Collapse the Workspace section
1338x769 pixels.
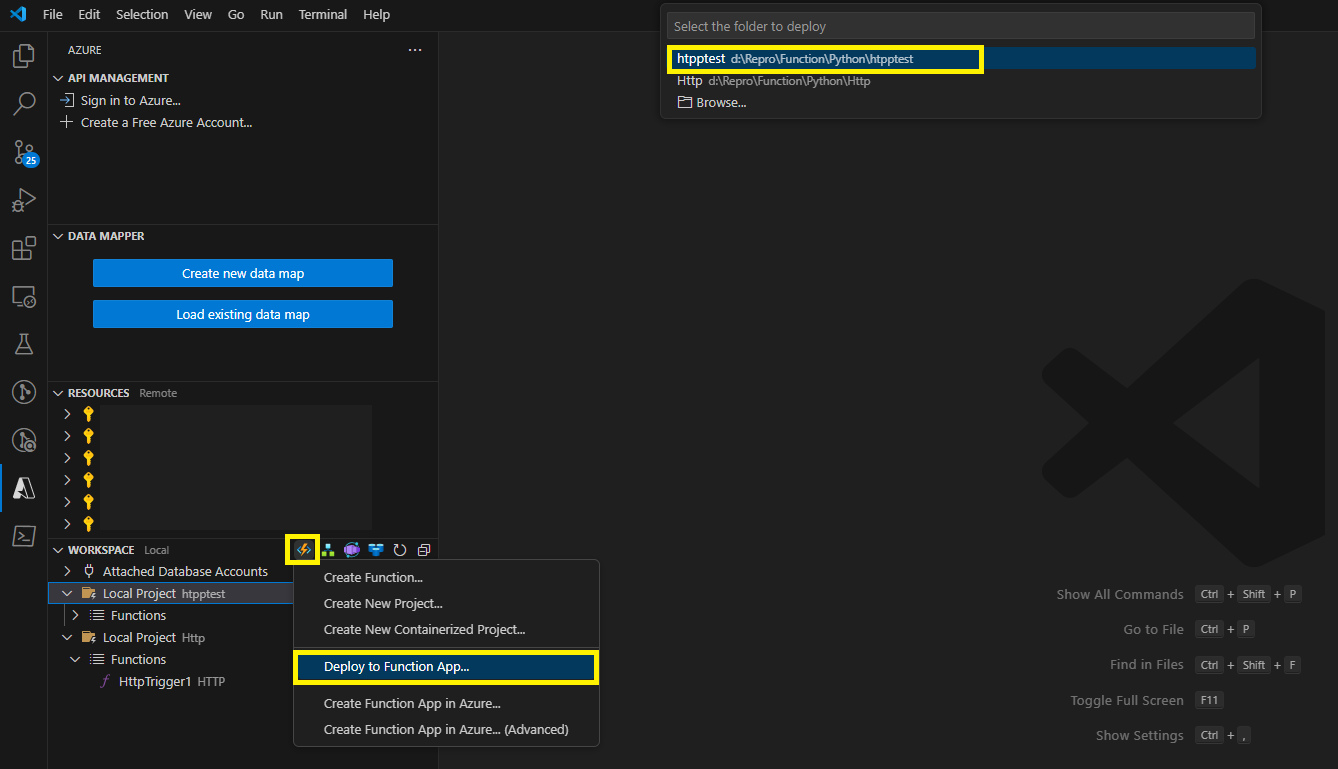[x=58, y=550]
